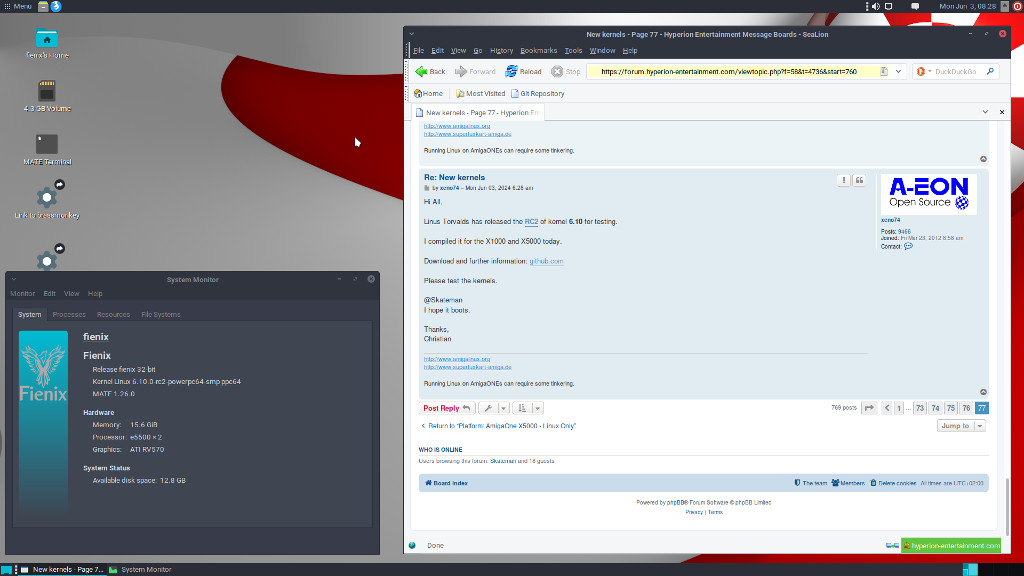Switch to Resources tab in System Monitor
Screen dimensions: 1024x576
(114, 315)
